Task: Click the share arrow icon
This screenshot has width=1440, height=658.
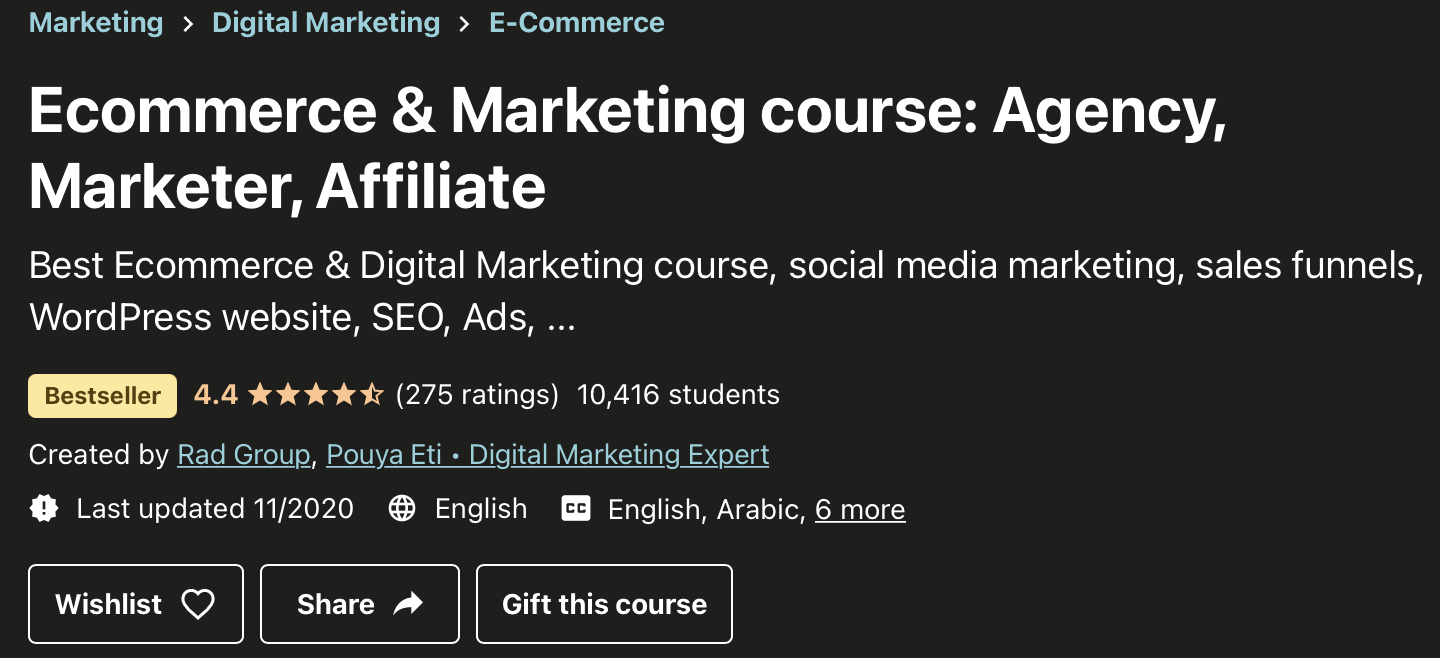Action: click(408, 604)
